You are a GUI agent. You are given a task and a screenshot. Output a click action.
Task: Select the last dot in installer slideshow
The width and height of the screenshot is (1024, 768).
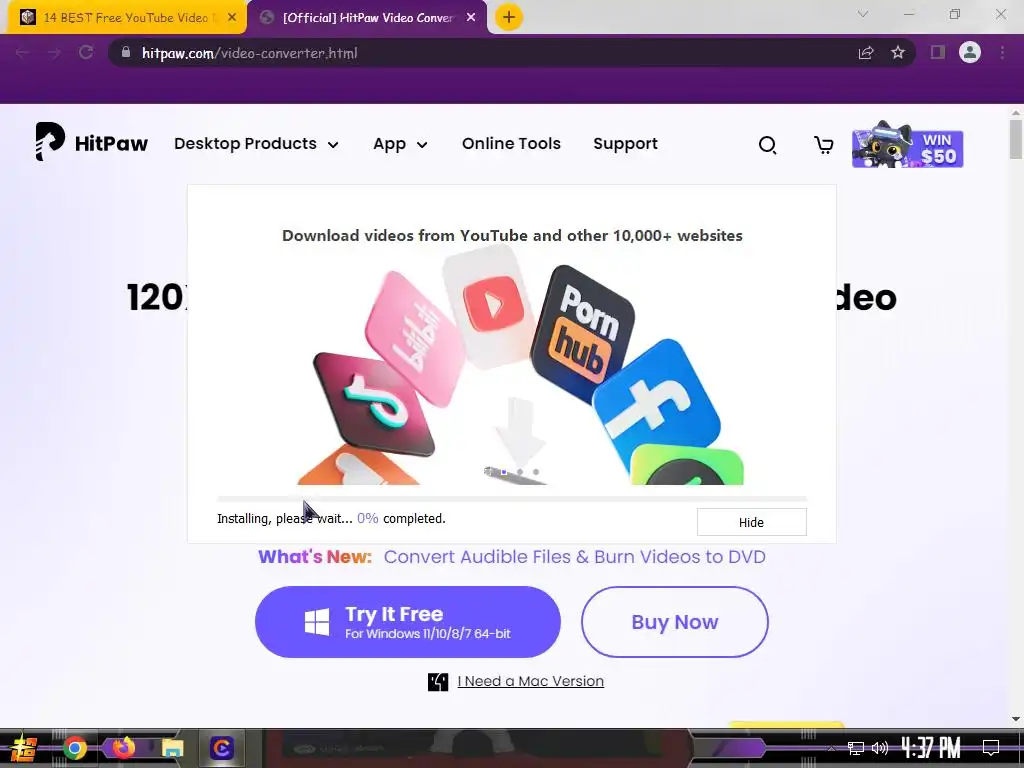(x=536, y=472)
